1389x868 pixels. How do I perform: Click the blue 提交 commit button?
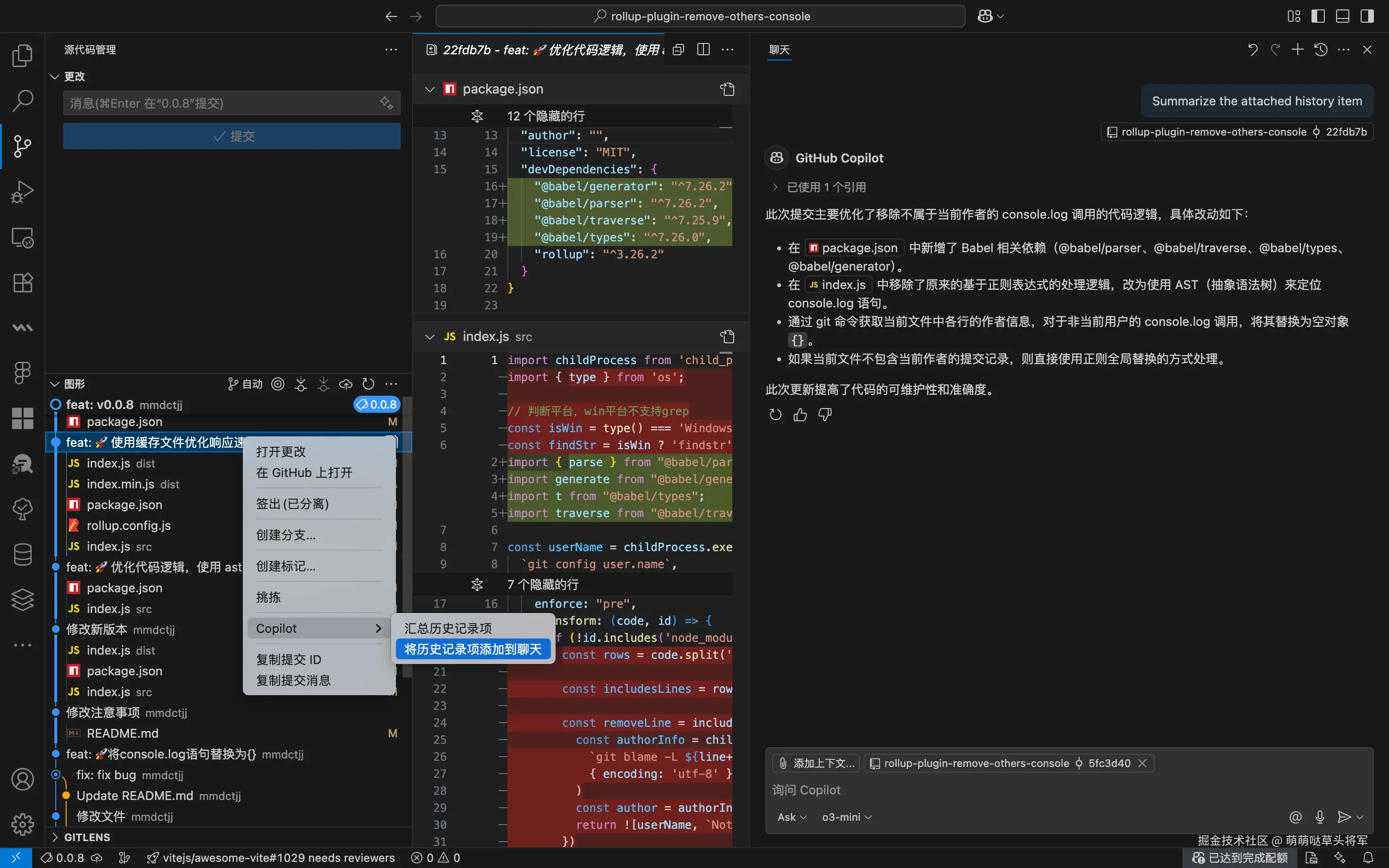tap(232, 136)
